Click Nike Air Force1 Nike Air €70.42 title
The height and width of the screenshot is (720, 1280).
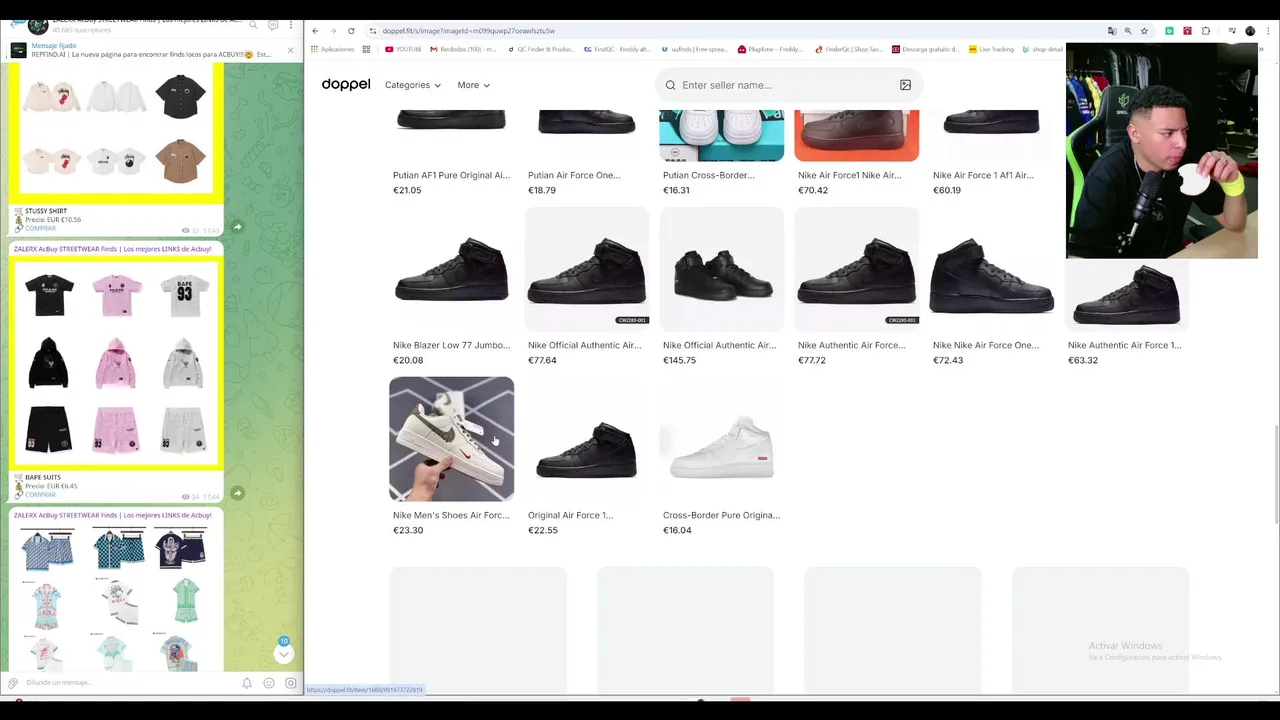click(850, 175)
